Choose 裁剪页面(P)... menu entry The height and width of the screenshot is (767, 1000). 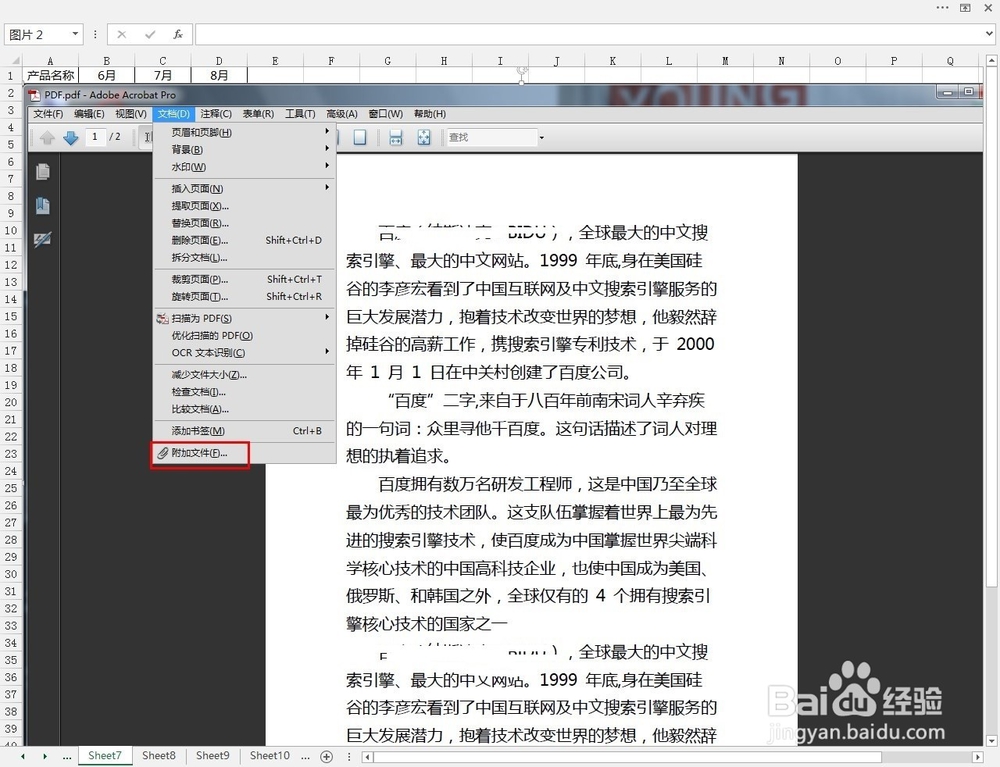[x=245, y=279]
